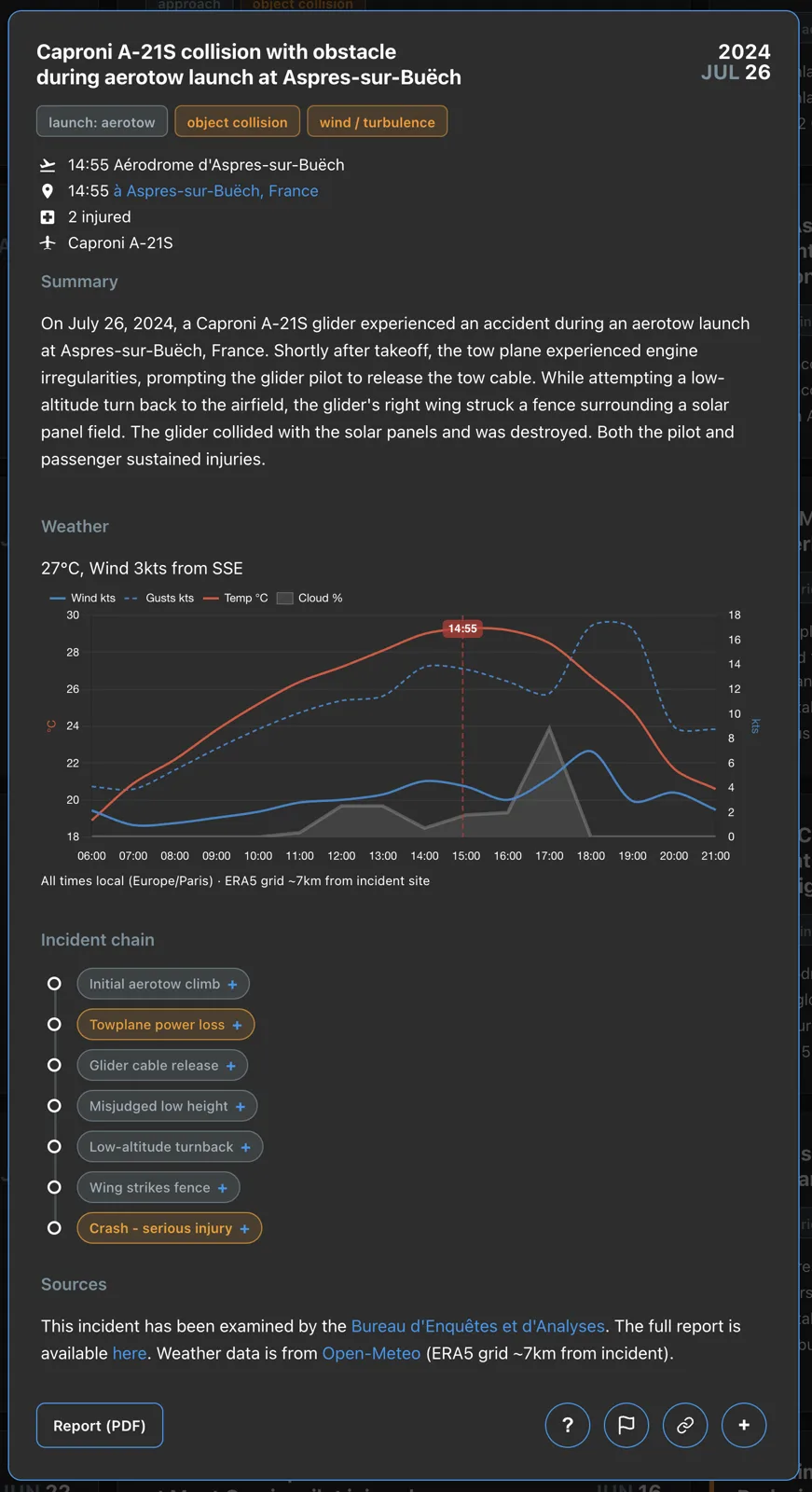This screenshot has width=812, height=1492.
Task: Click the aircraft icon next to Caproni A-21S
Action: click(48, 242)
